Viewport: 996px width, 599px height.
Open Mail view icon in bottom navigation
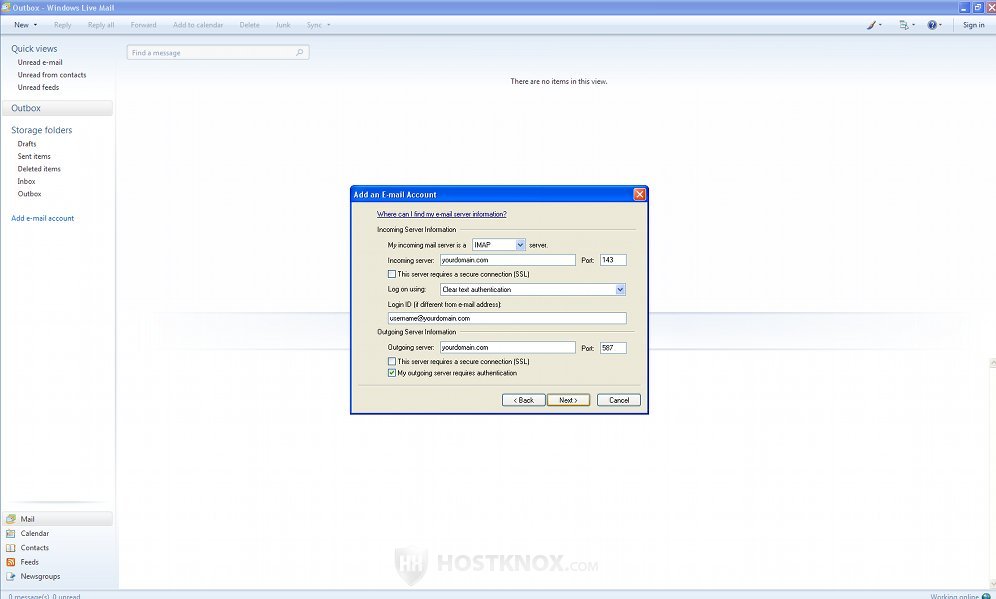pos(11,519)
